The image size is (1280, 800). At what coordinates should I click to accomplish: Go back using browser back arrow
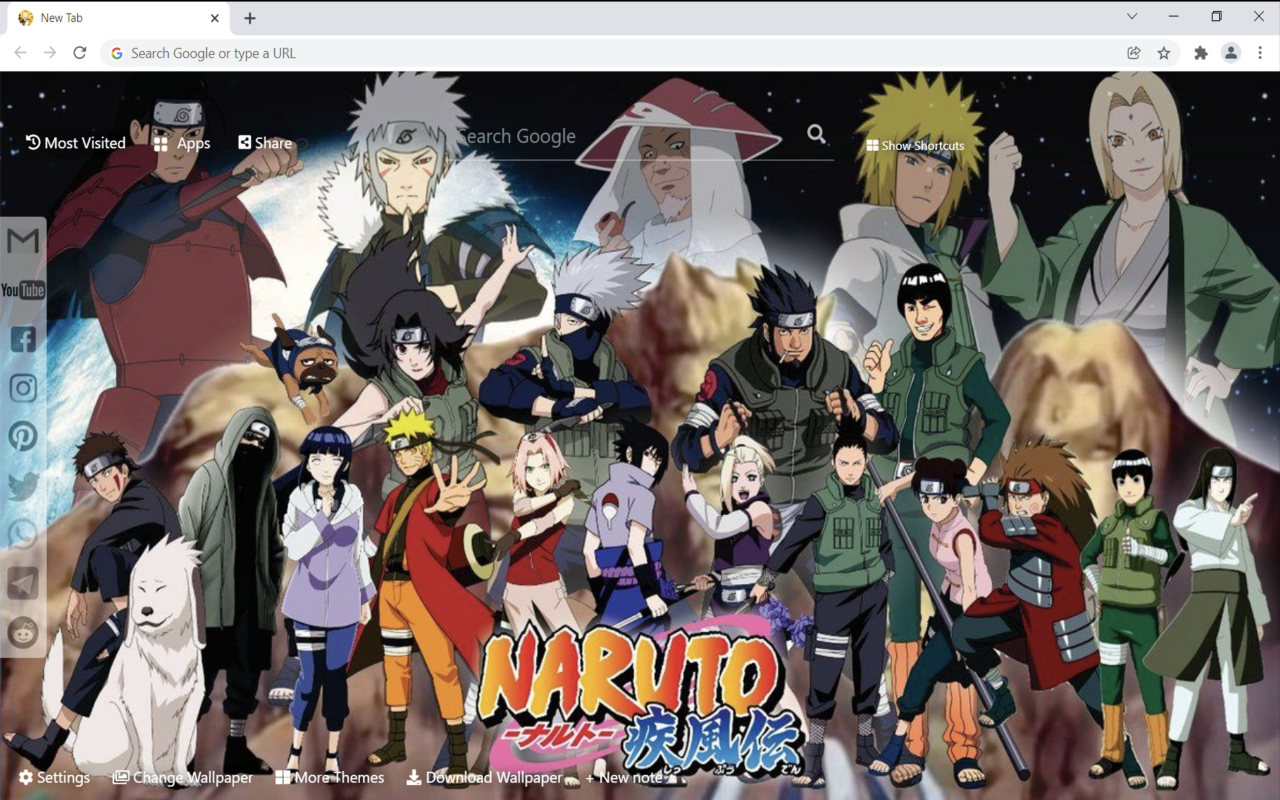pos(20,53)
